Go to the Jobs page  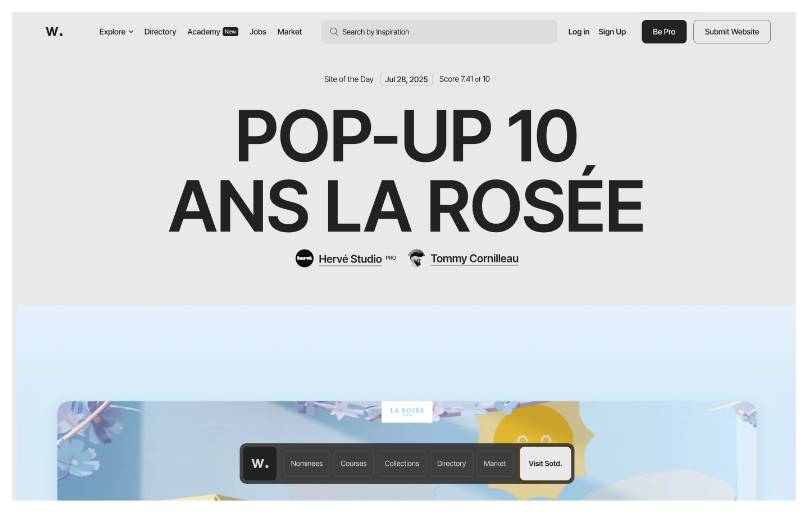(258, 32)
